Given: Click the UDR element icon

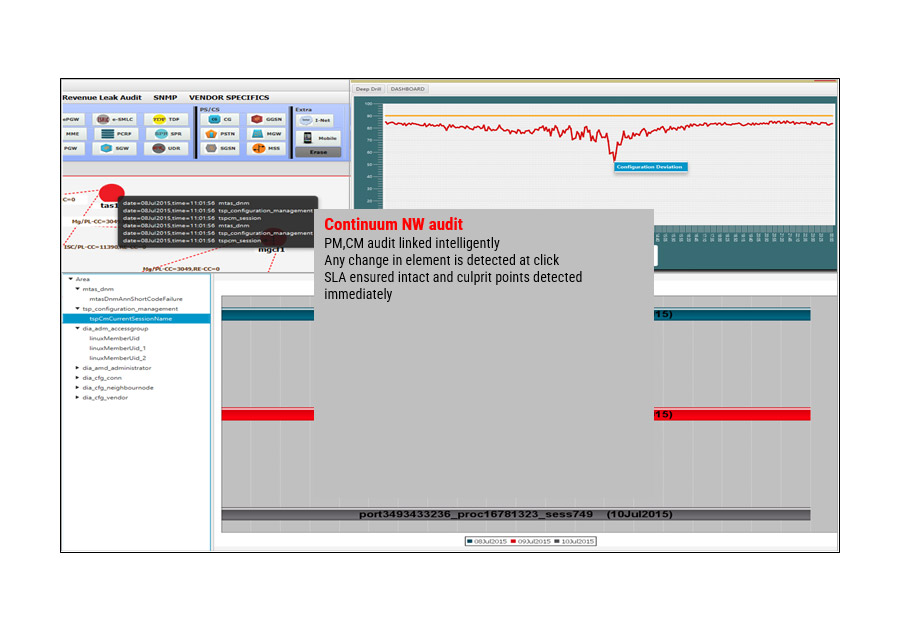Looking at the screenshot, I should pos(168,146).
